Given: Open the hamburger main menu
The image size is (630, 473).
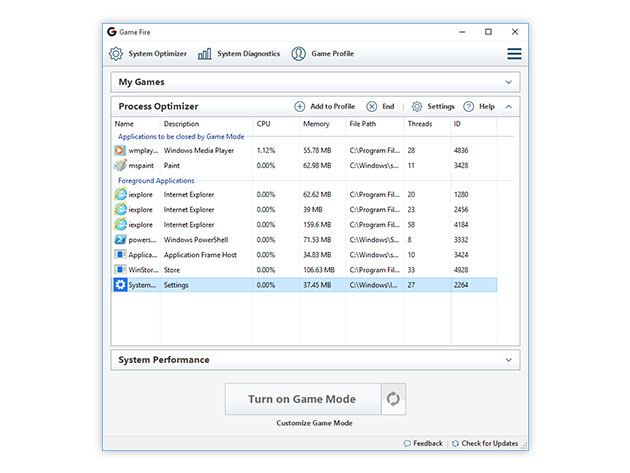Looking at the screenshot, I should coord(514,53).
